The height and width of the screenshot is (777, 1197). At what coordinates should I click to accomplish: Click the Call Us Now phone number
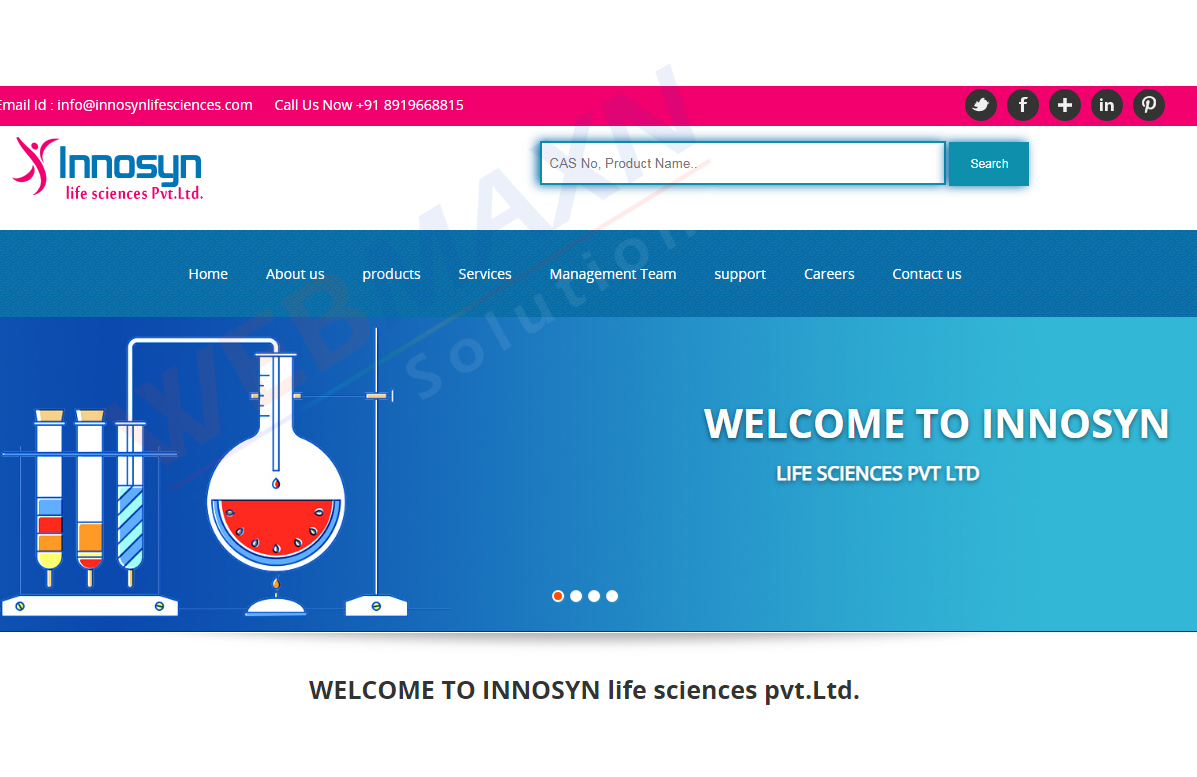click(369, 105)
